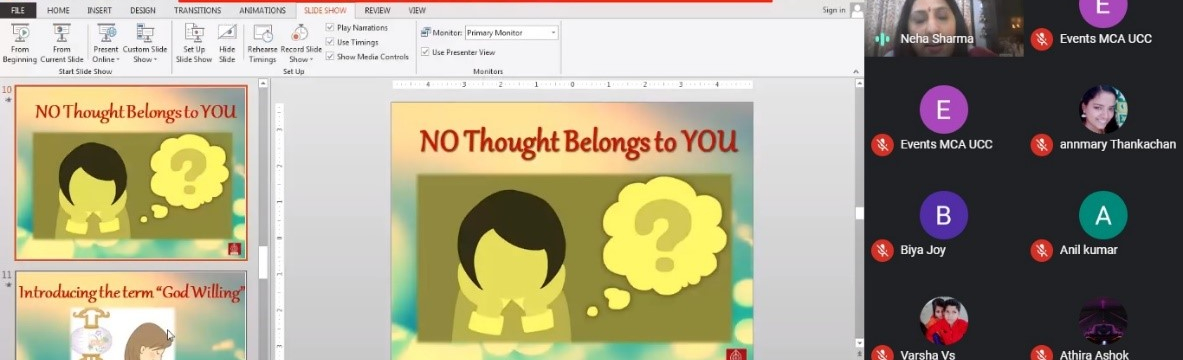
Task: Toggle the Use Presenter View checkbox
Action: 426,52
